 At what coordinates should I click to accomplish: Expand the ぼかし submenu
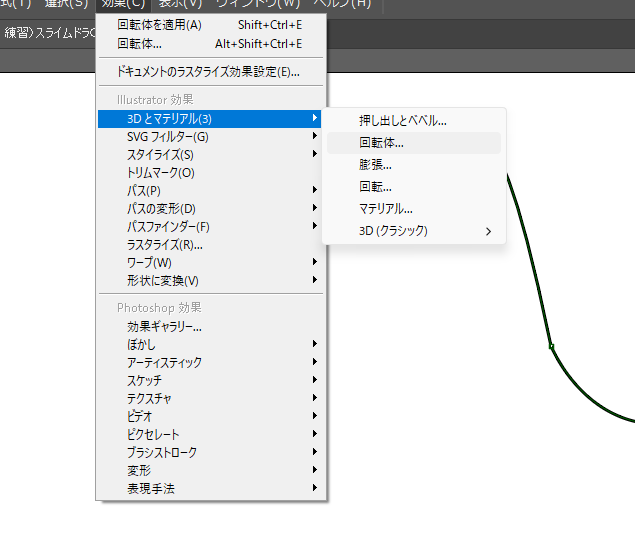point(141,345)
